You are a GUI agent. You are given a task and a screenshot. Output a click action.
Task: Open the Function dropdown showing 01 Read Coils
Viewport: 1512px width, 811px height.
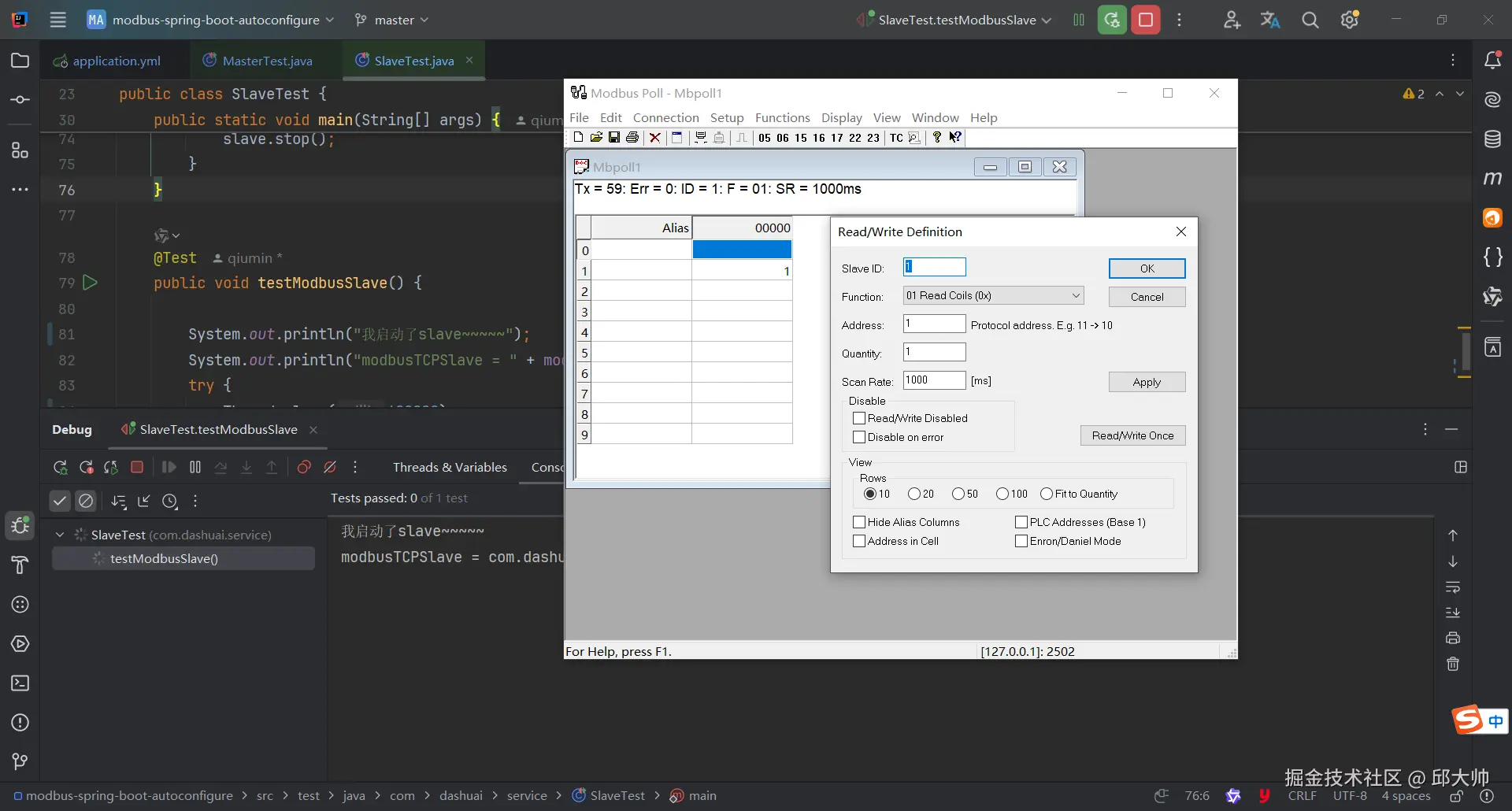[x=993, y=296]
